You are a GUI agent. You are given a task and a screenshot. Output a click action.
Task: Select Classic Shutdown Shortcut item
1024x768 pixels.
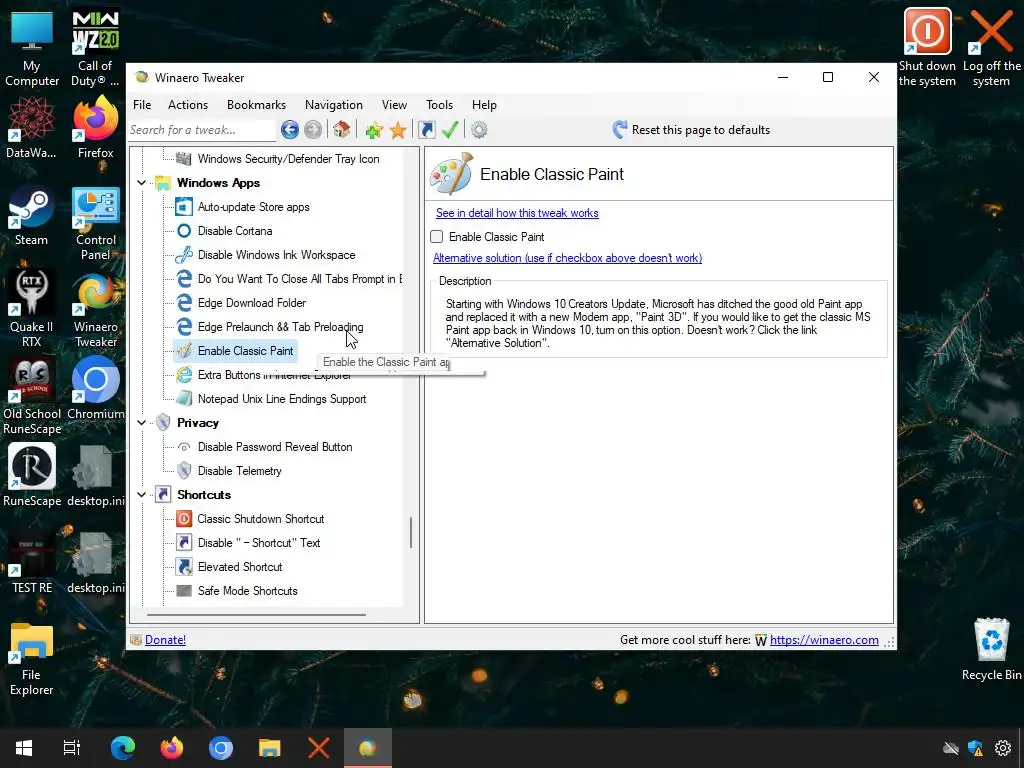(x=260, y=519)
